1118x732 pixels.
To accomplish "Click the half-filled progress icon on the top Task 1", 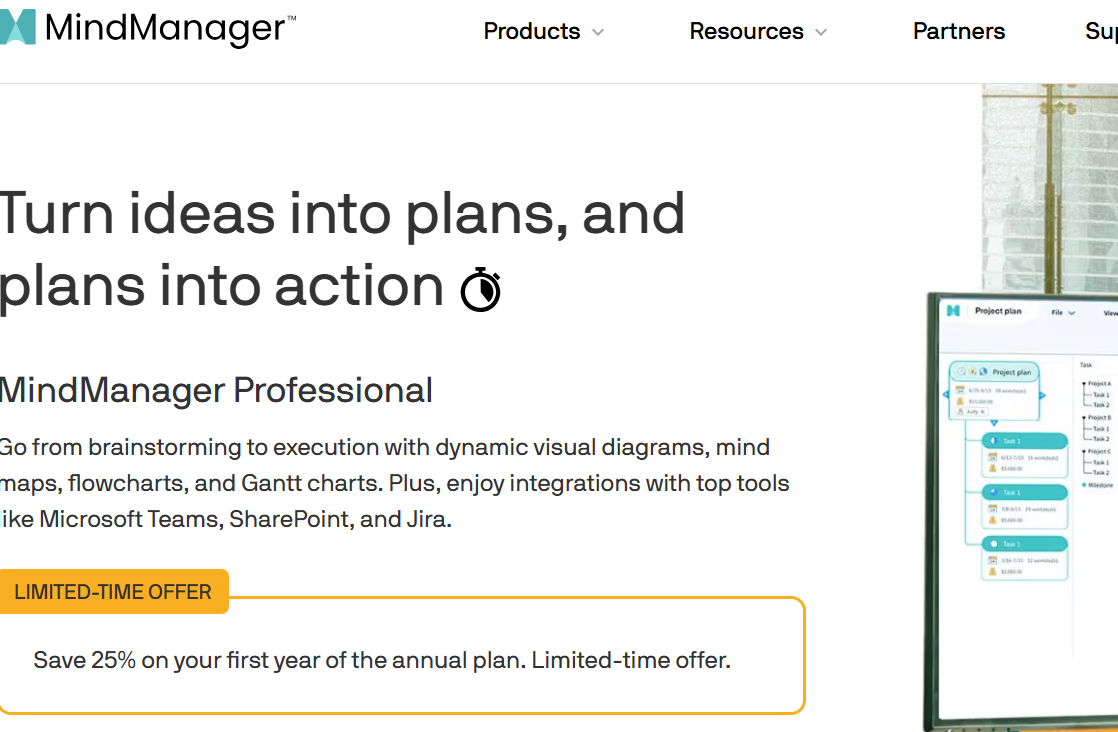I will point(994,440).
